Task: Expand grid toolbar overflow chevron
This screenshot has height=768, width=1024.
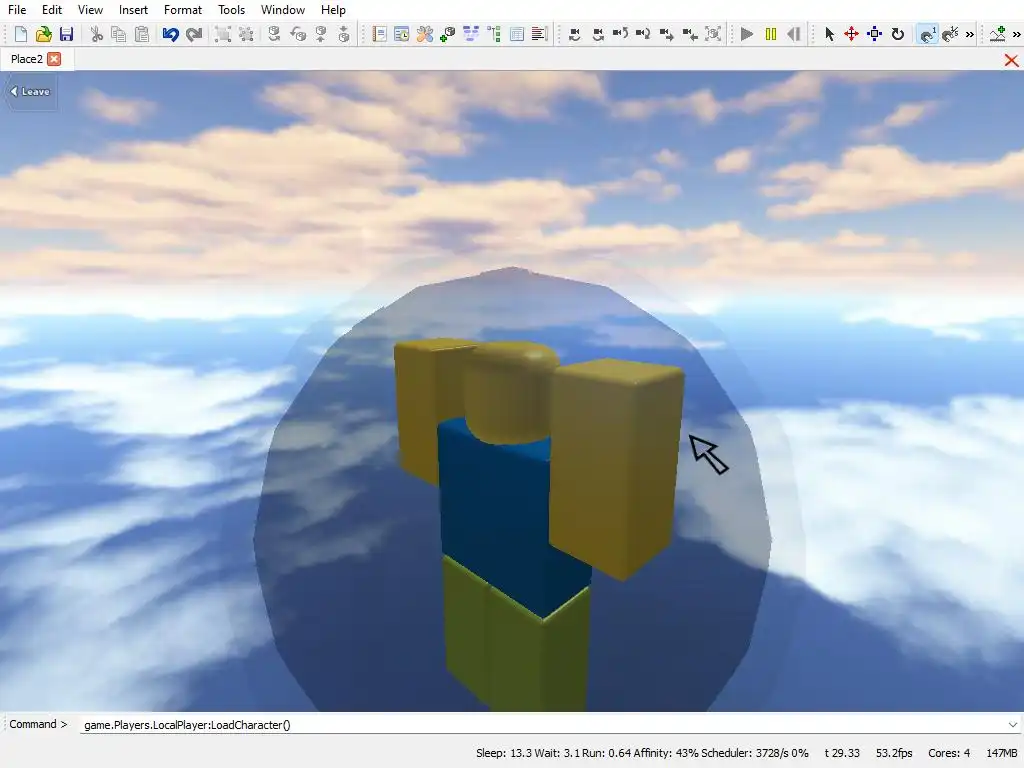Action: tap(970, 34)
